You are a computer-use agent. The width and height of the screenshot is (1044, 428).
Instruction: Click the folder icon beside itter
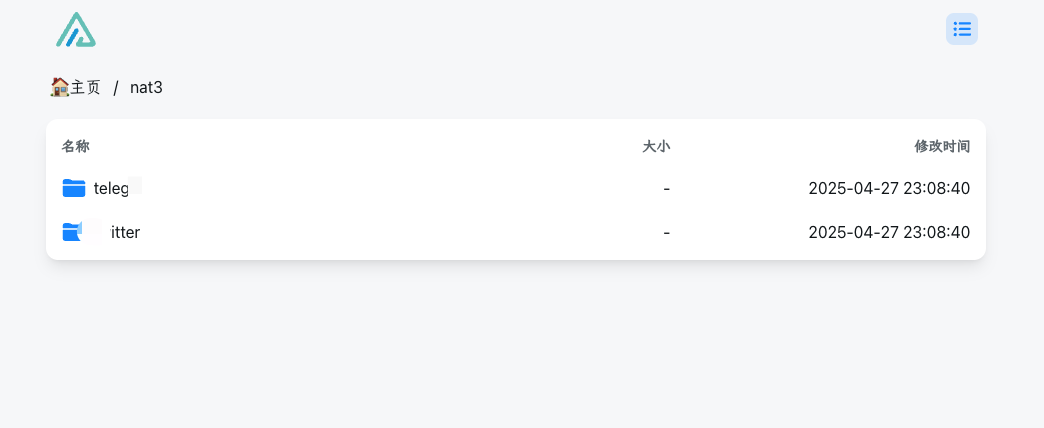(73, 232)
